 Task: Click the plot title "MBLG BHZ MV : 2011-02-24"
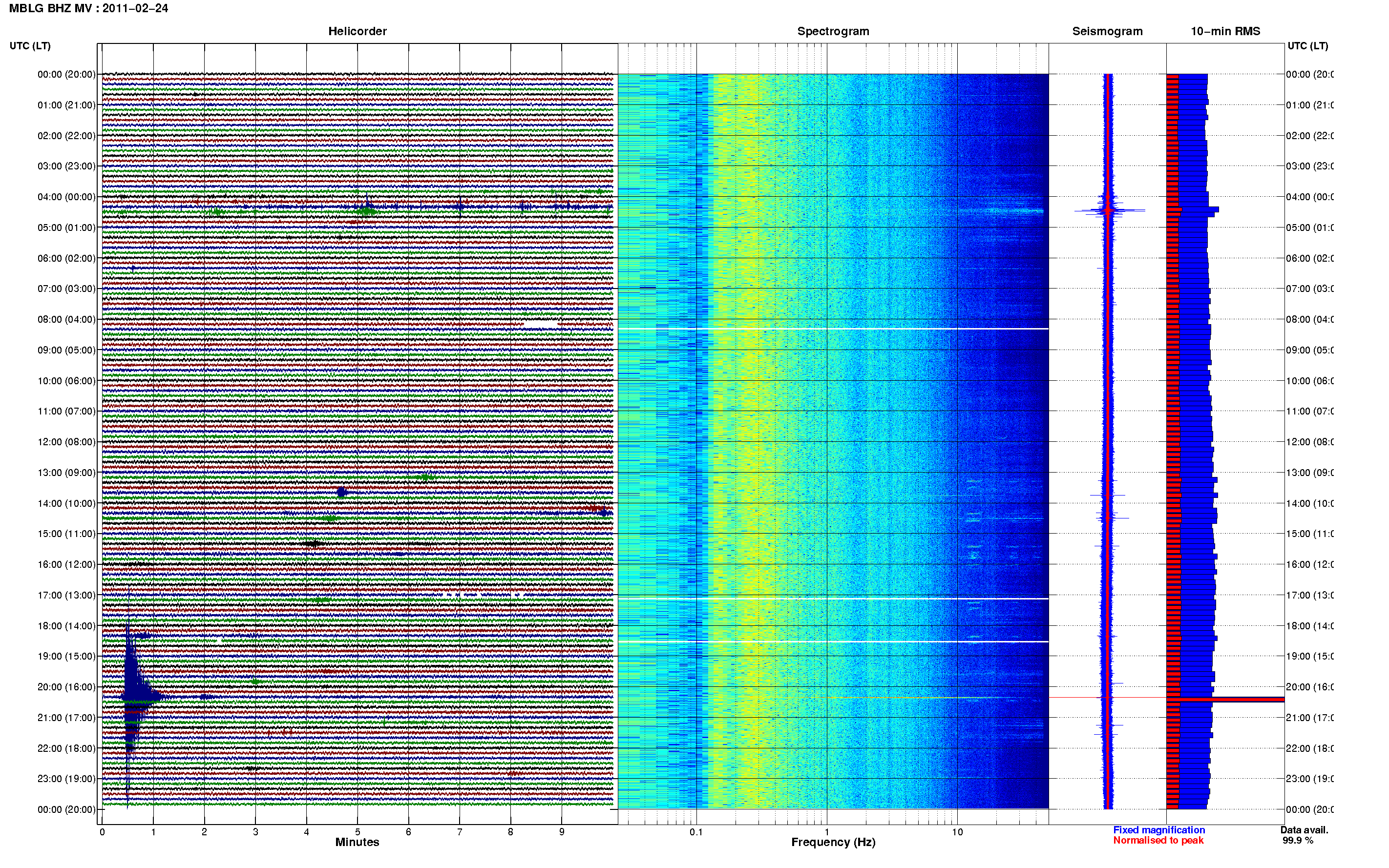point(88,9)
